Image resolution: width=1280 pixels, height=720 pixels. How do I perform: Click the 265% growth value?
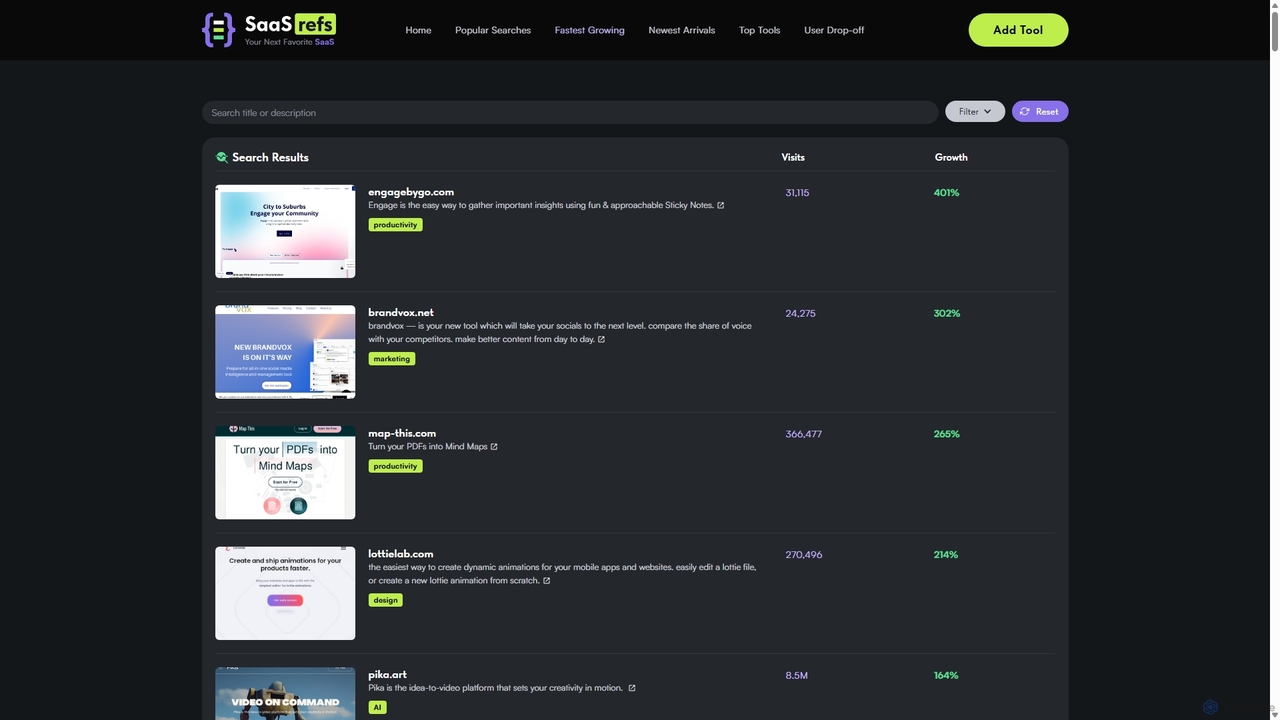946,434
